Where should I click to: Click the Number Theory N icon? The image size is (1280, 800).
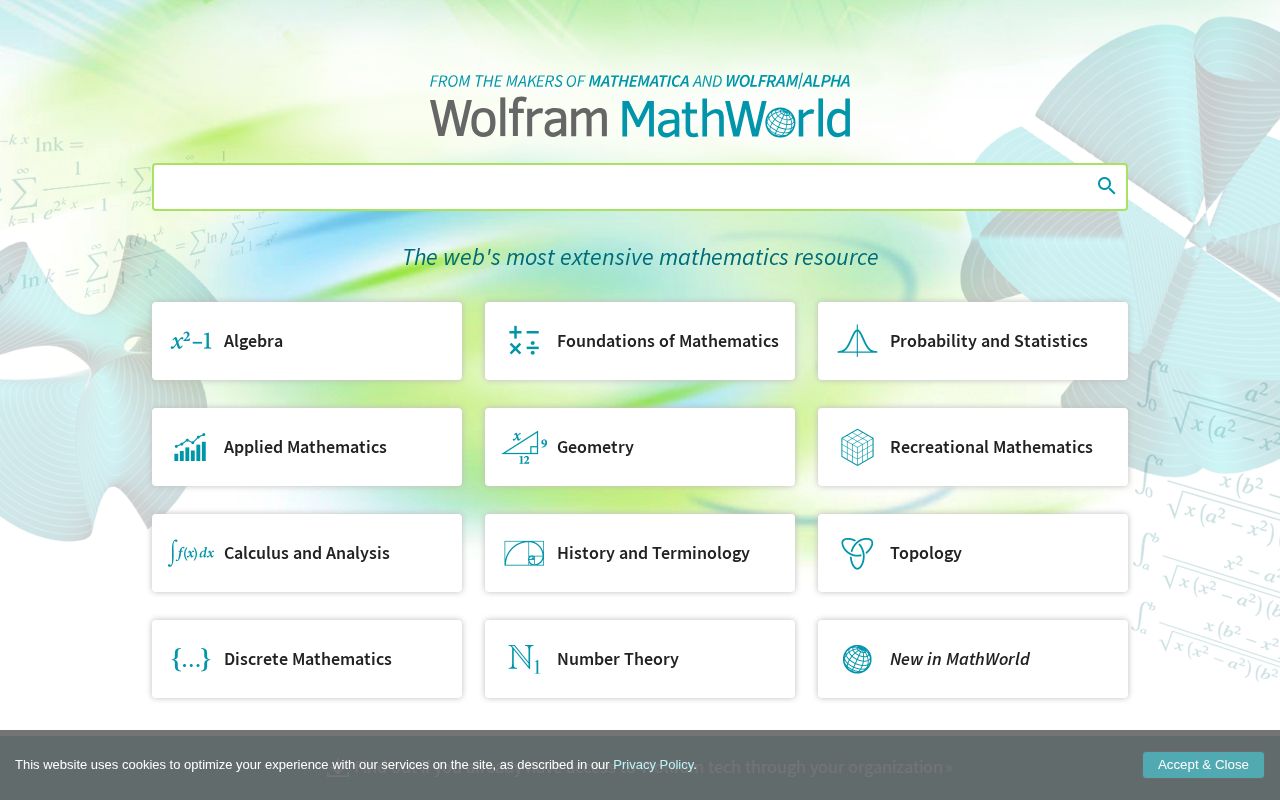point(523,659)
